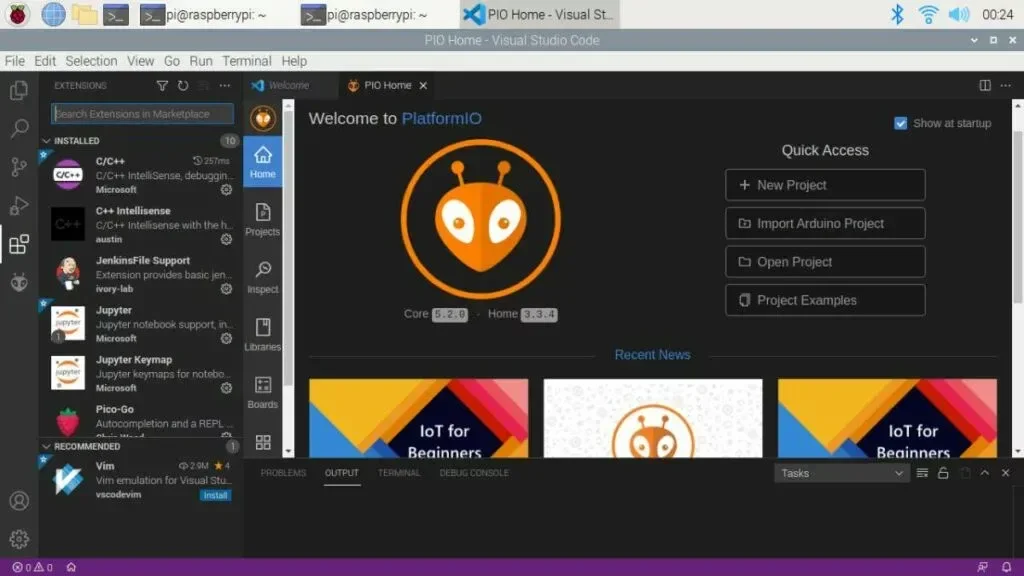Install the Vim extension

215,496
